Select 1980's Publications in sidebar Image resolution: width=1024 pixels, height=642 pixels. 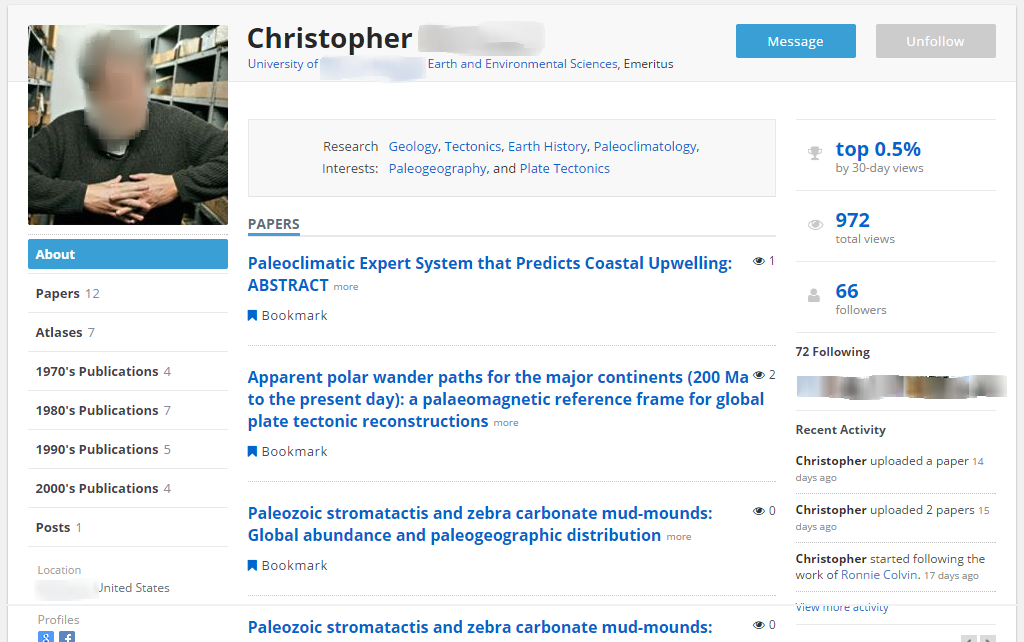(97, 410)
